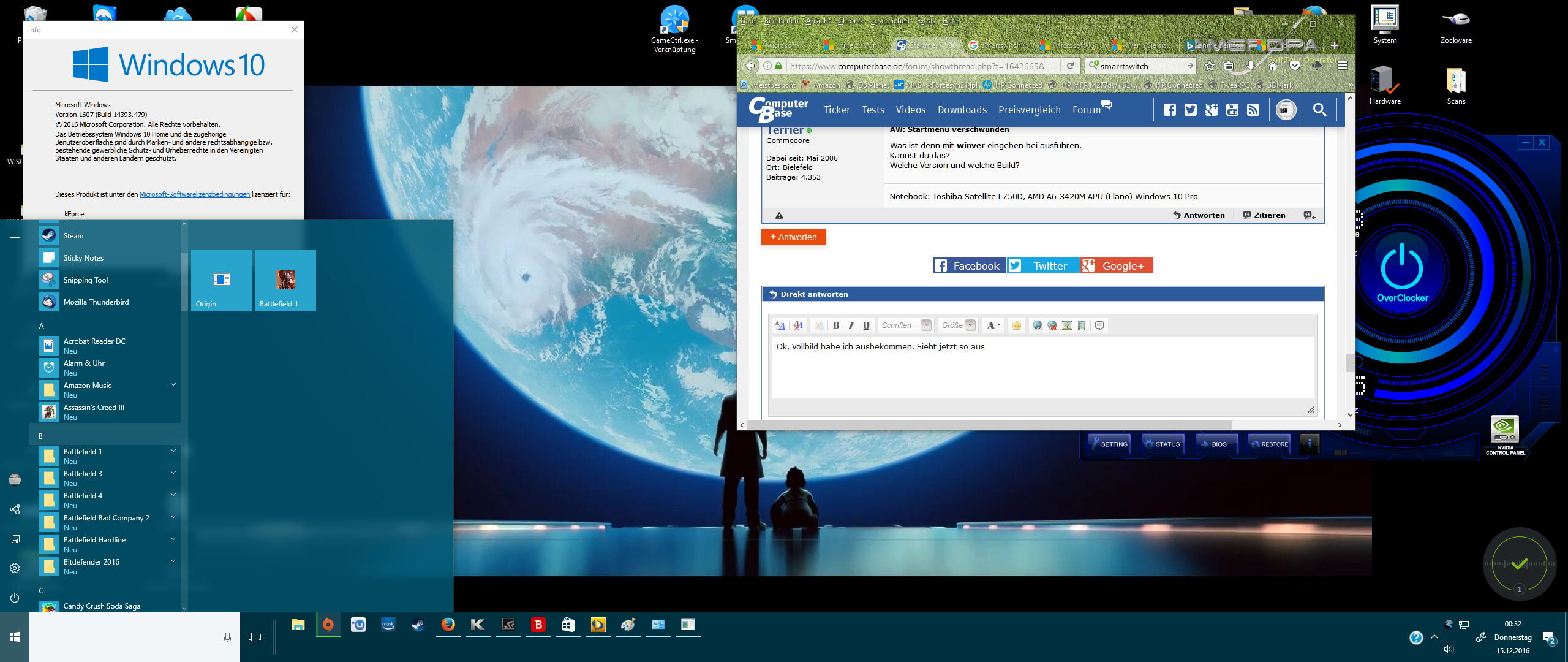Expand Amazon Music folder in Start menu

[173, 385]
